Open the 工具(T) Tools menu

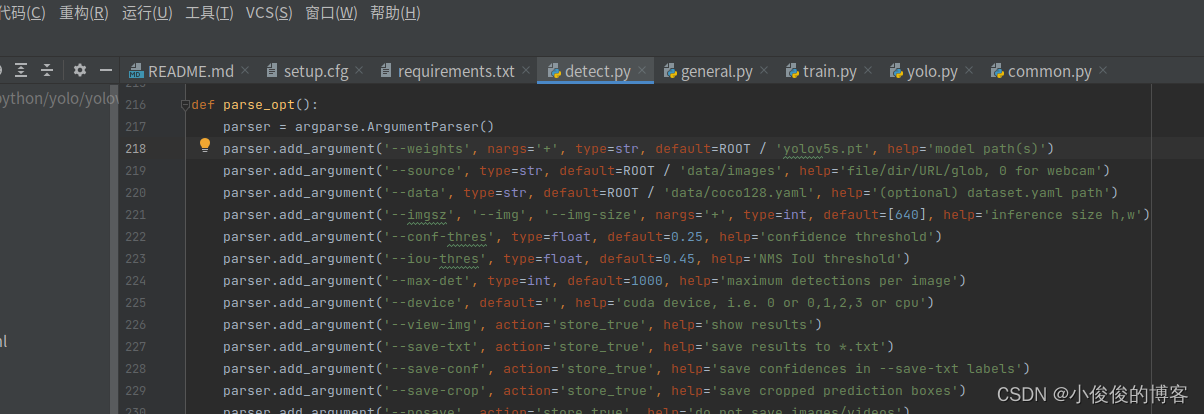[209, 13]
